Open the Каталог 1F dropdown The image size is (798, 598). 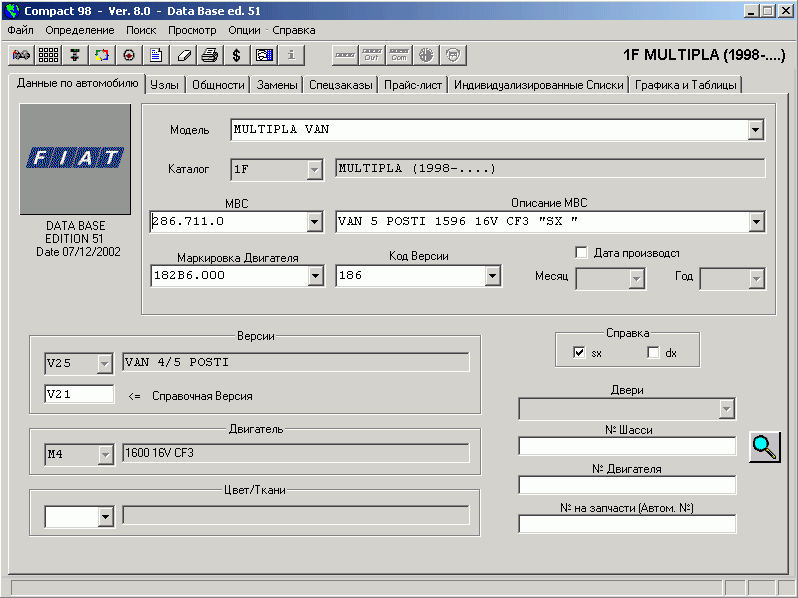pos(315,169)
